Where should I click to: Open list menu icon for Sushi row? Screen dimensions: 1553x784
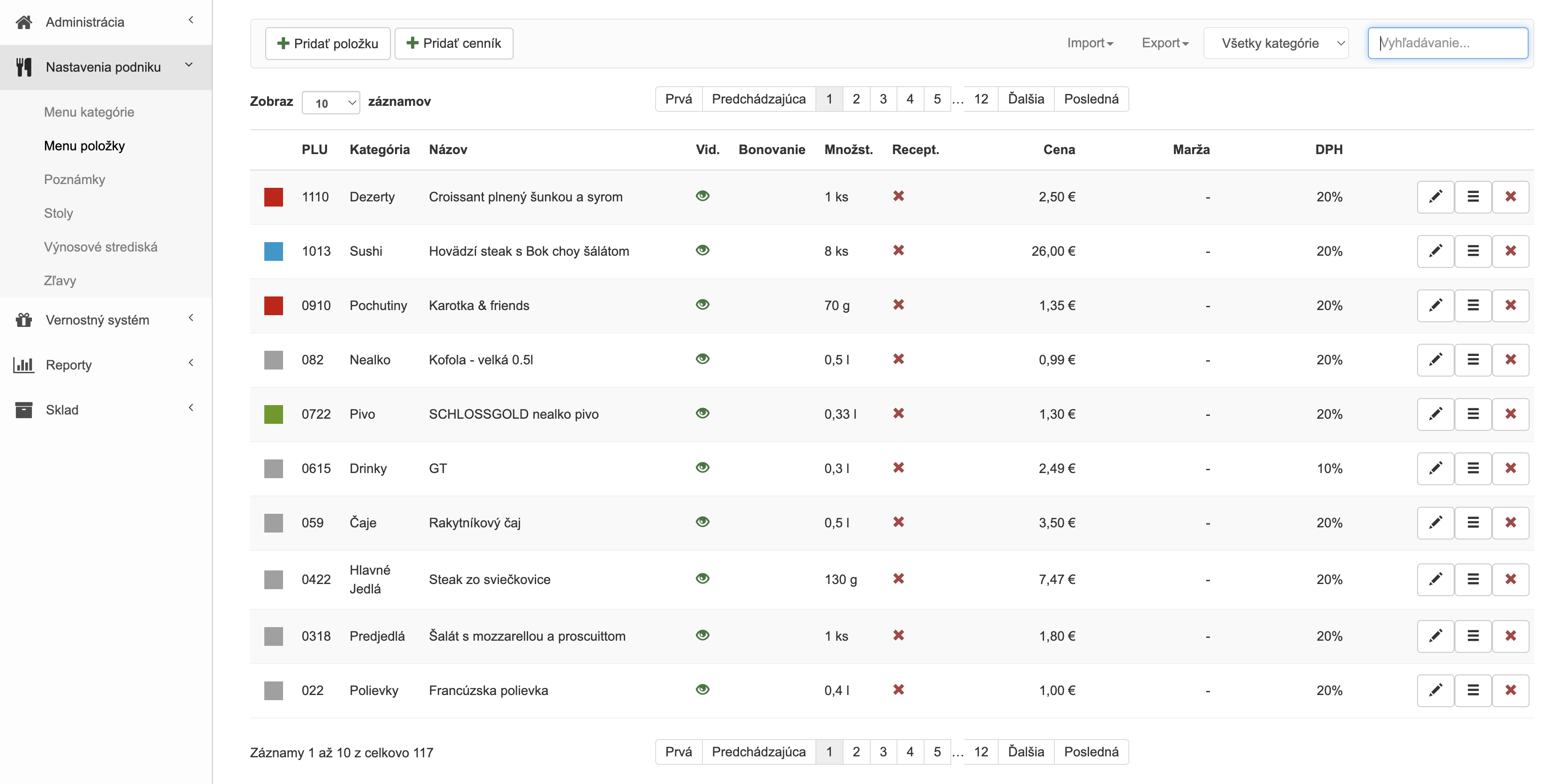1473,251
